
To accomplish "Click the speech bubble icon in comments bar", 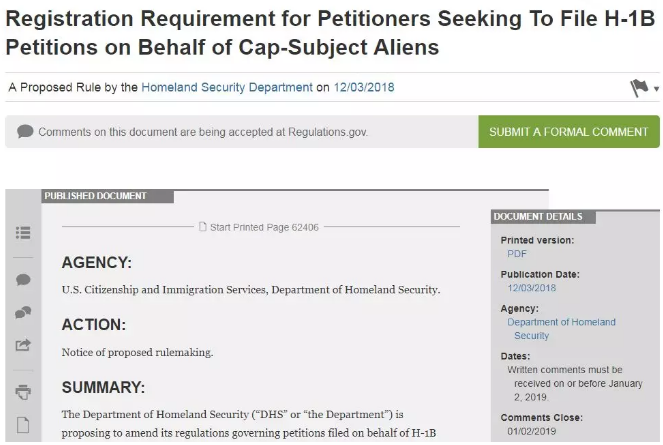I will [x=25, y=132].
